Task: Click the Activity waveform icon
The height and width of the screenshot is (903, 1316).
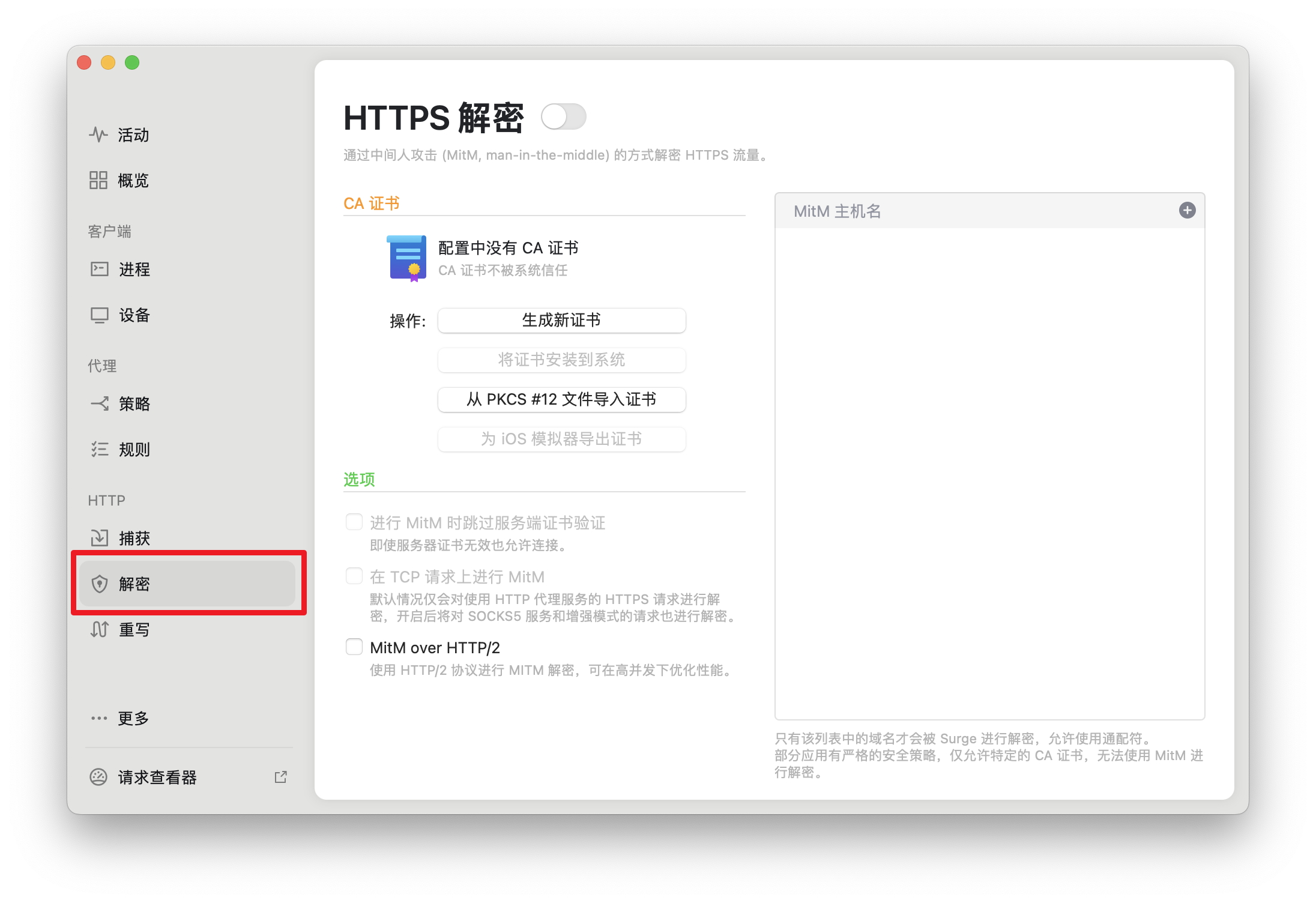Action: (98, 134)
